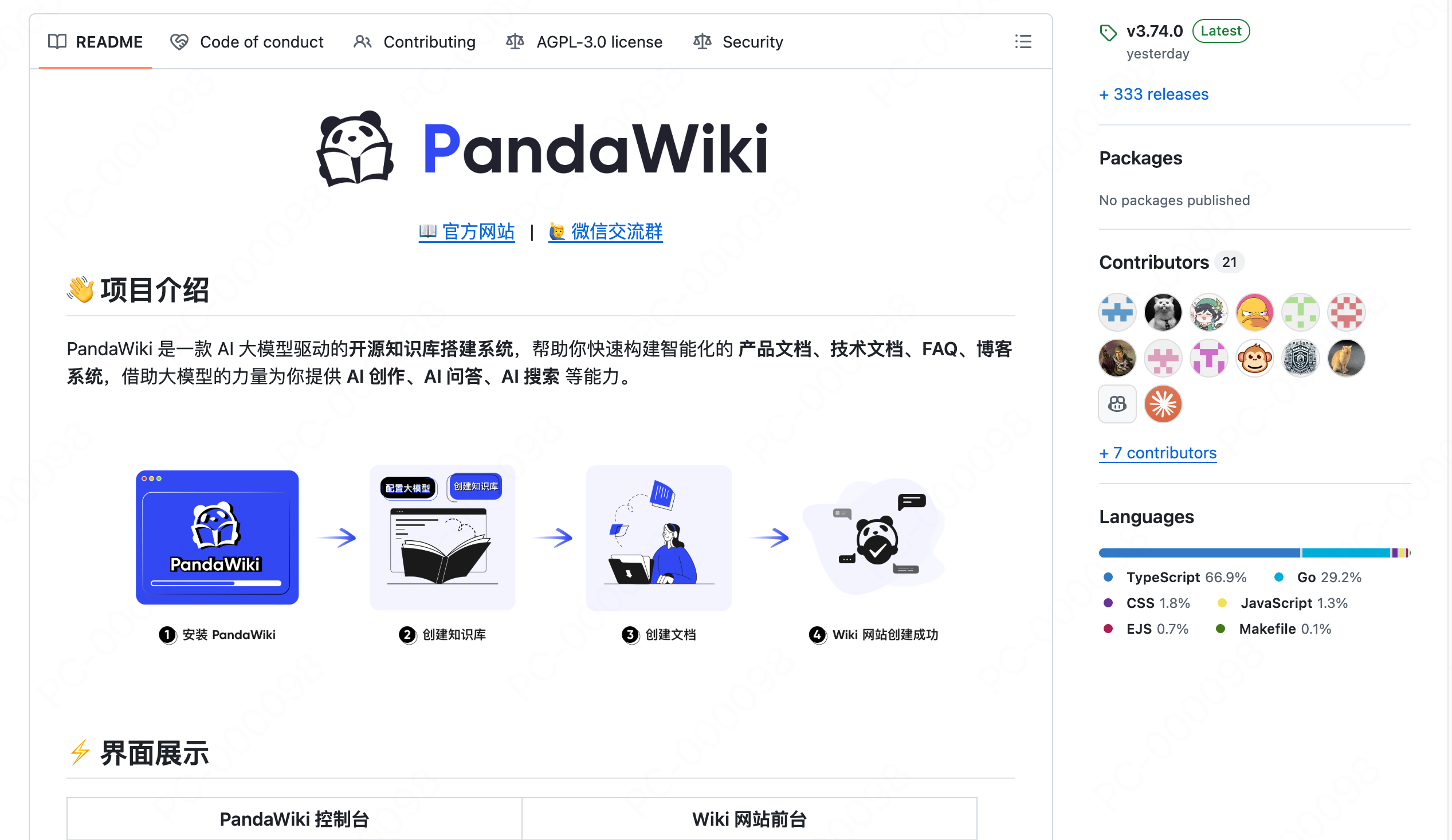Open the anime character contributor avatar
Viewport: 1452px width, 840px height.
1209,312
